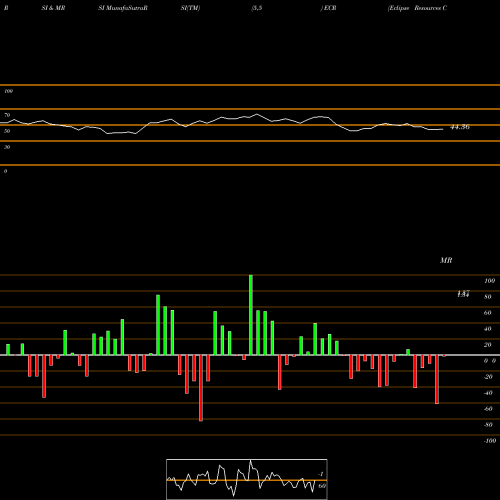Click the 100 label on MR axis
The image size is (500, 500).
[489, 281]
